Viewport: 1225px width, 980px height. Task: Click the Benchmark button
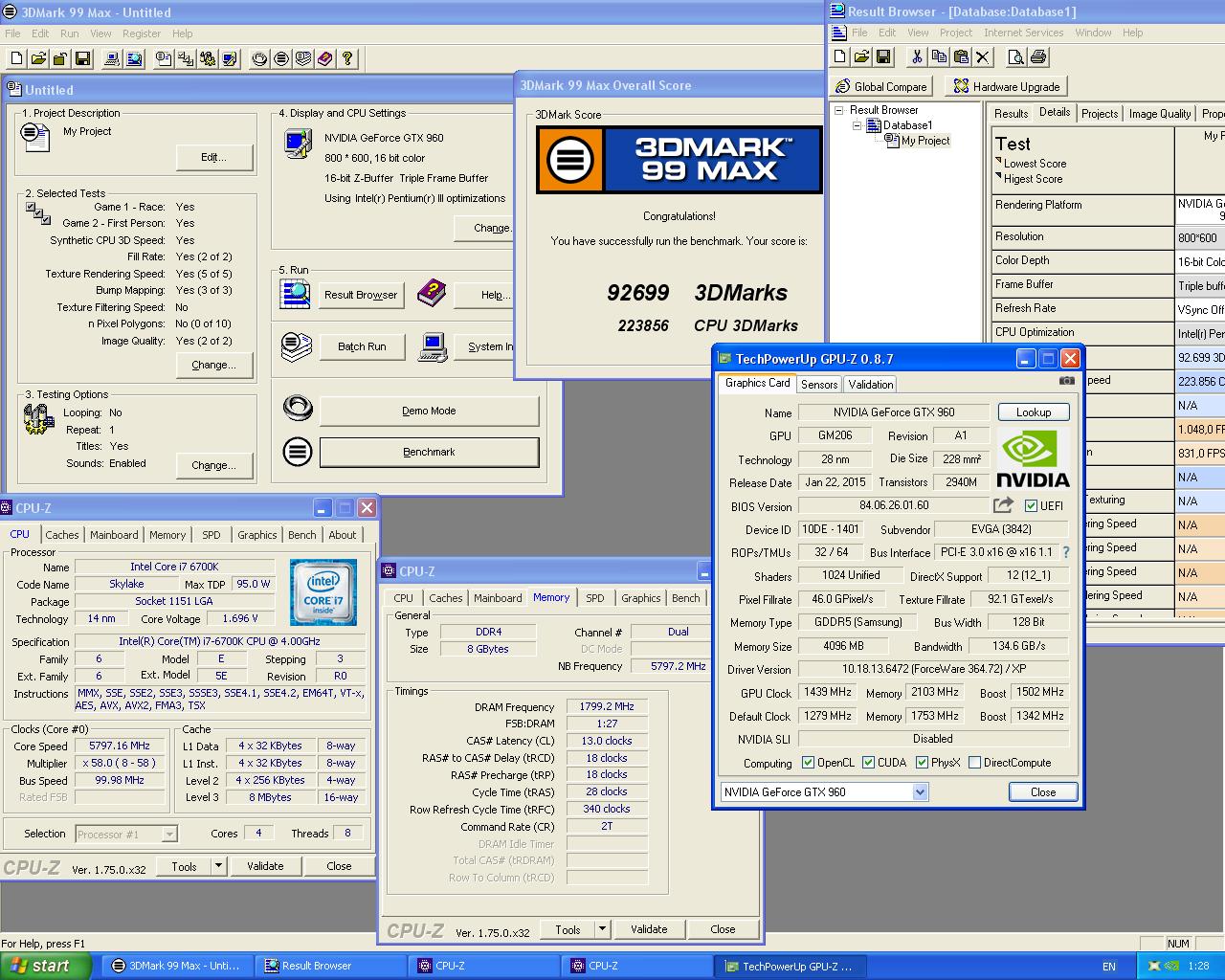tap(429, 452)
